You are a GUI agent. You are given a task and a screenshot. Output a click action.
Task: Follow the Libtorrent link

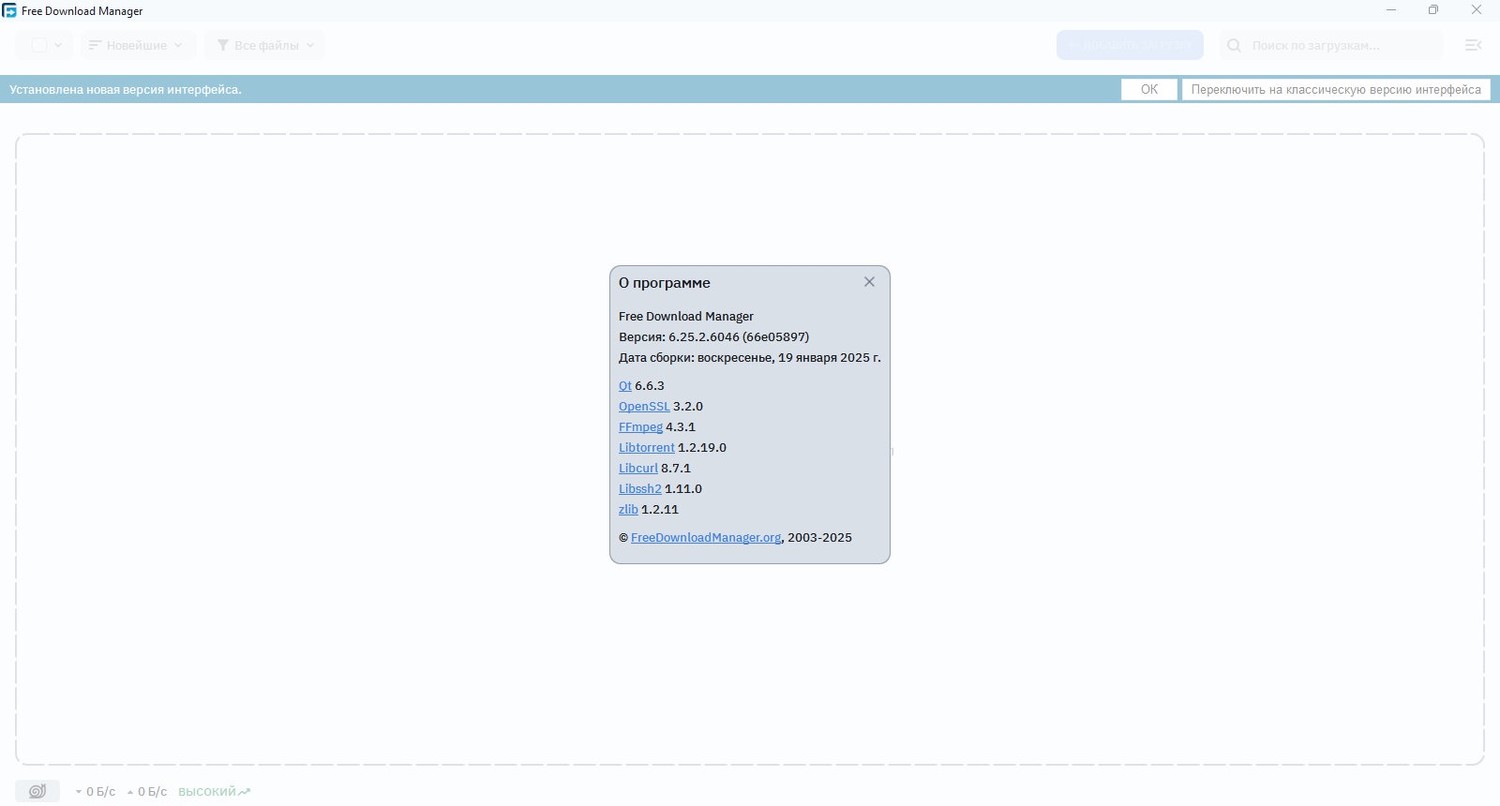[647, 447]
